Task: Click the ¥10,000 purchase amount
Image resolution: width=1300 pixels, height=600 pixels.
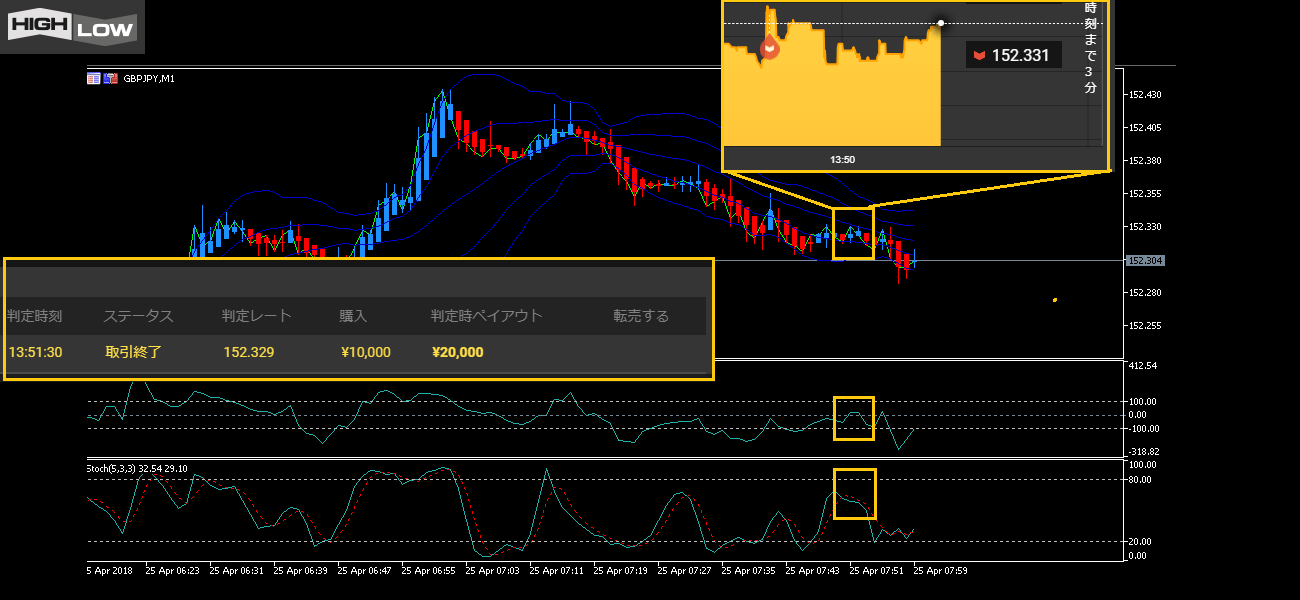Action: 365,352
